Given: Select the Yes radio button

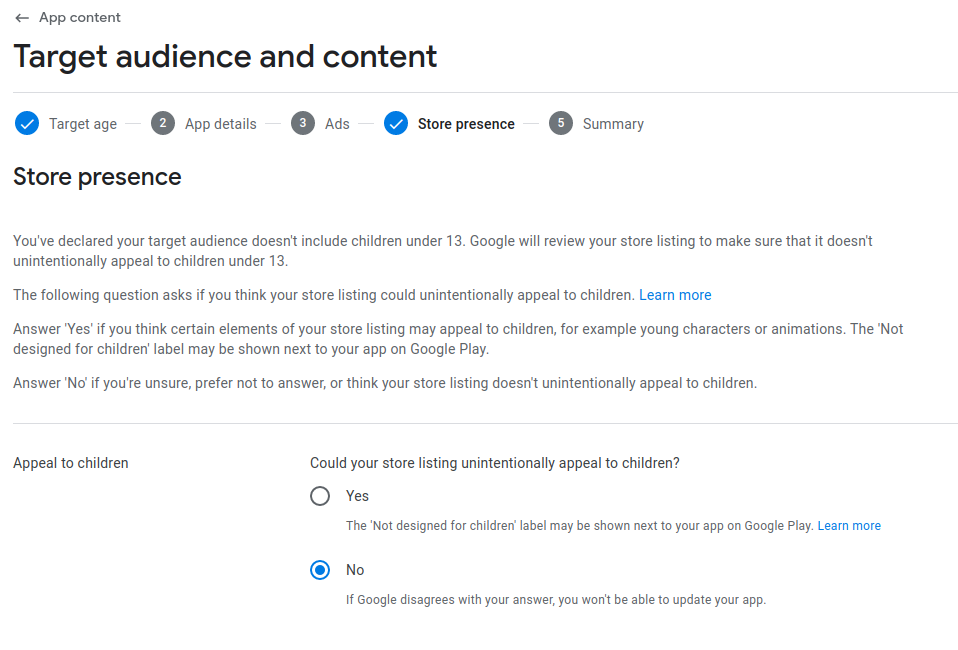Looking at the screenshot, I should click(x=320, y=495).
